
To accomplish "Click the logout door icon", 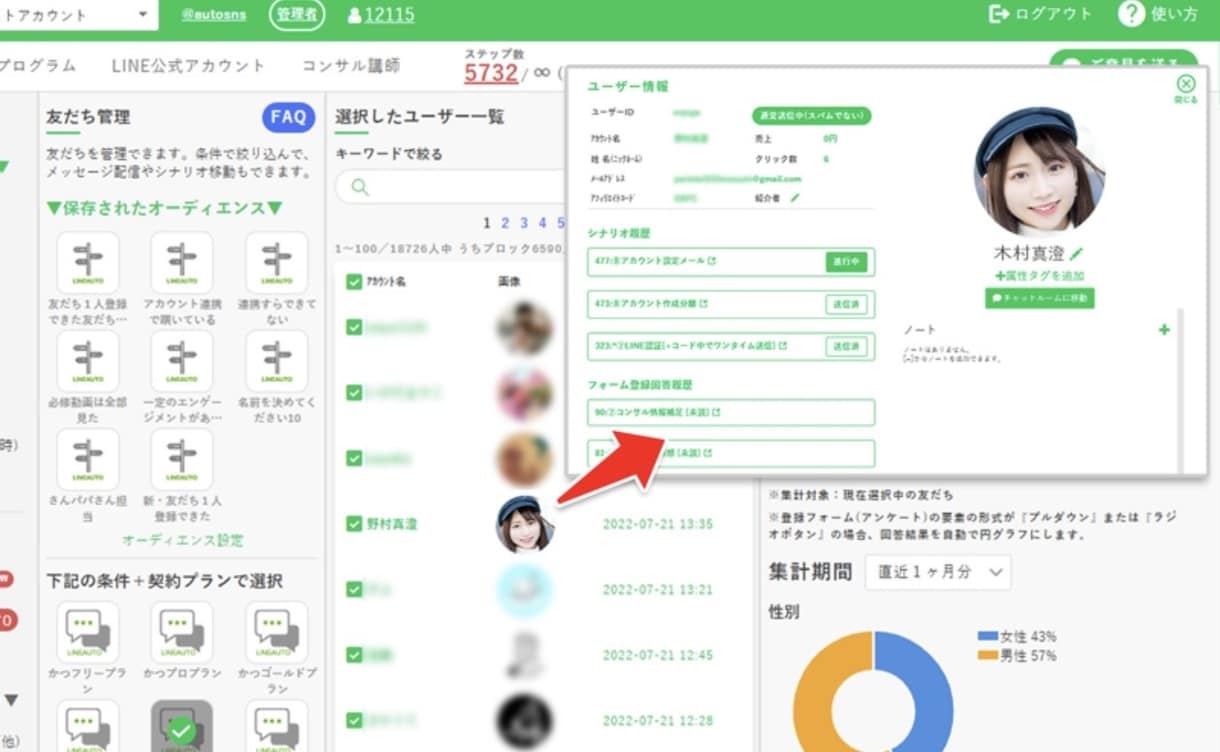I will [x=998, y=14].
